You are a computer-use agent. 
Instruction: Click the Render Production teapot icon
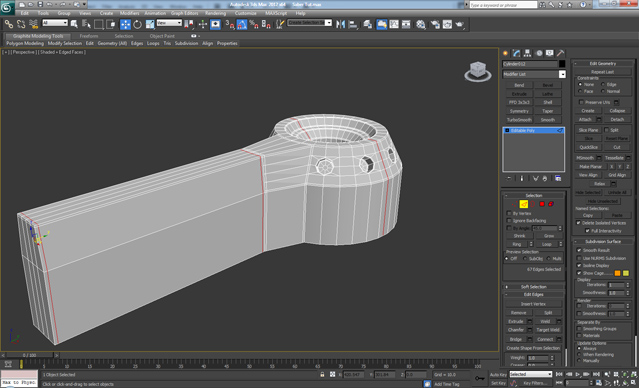pyautogui.click(x=461, y=24)
